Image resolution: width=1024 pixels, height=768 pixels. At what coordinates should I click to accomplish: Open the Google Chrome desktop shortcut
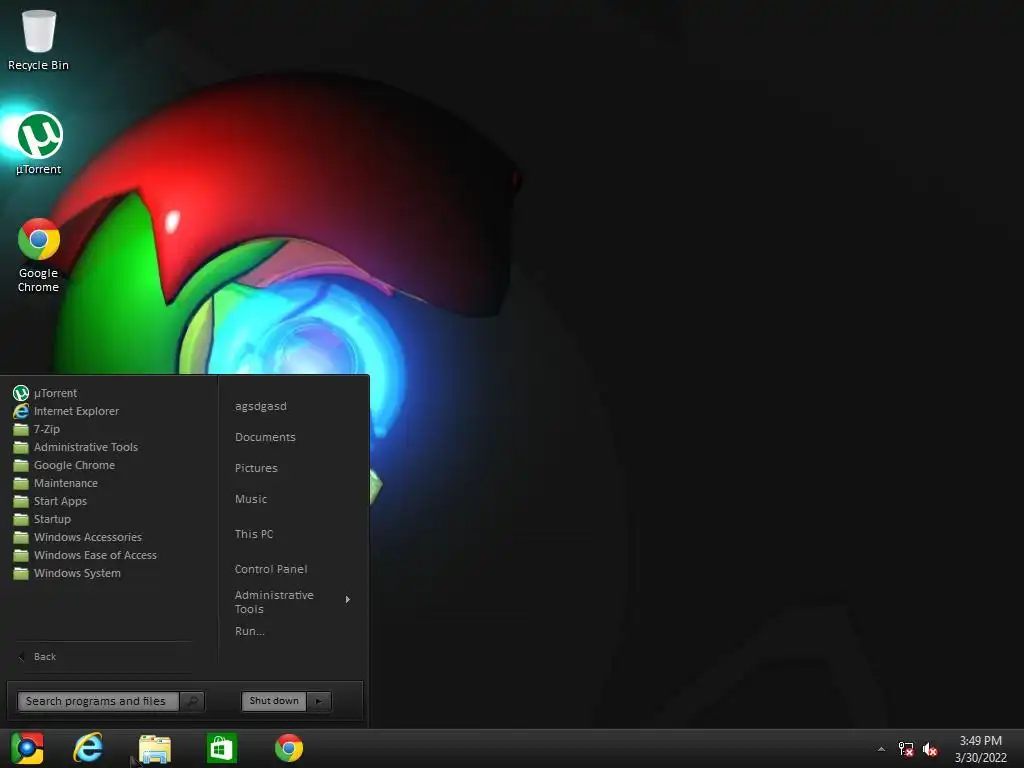coord(39,255)
